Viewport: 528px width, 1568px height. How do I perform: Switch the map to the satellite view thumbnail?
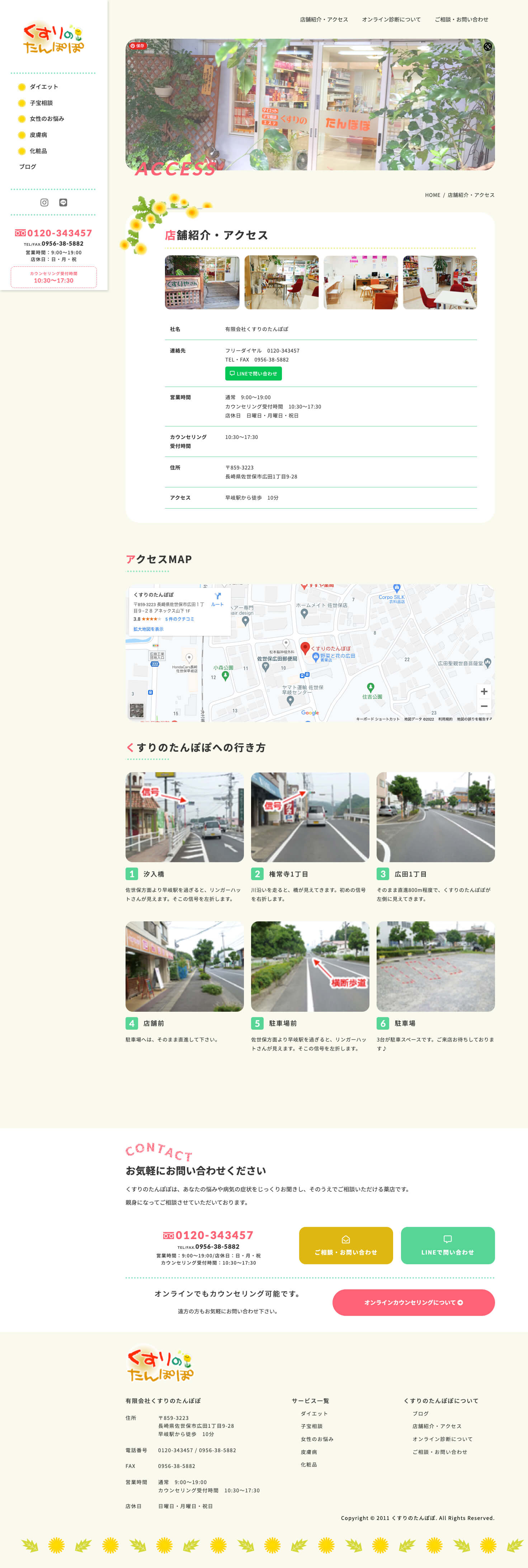(136, 710)
